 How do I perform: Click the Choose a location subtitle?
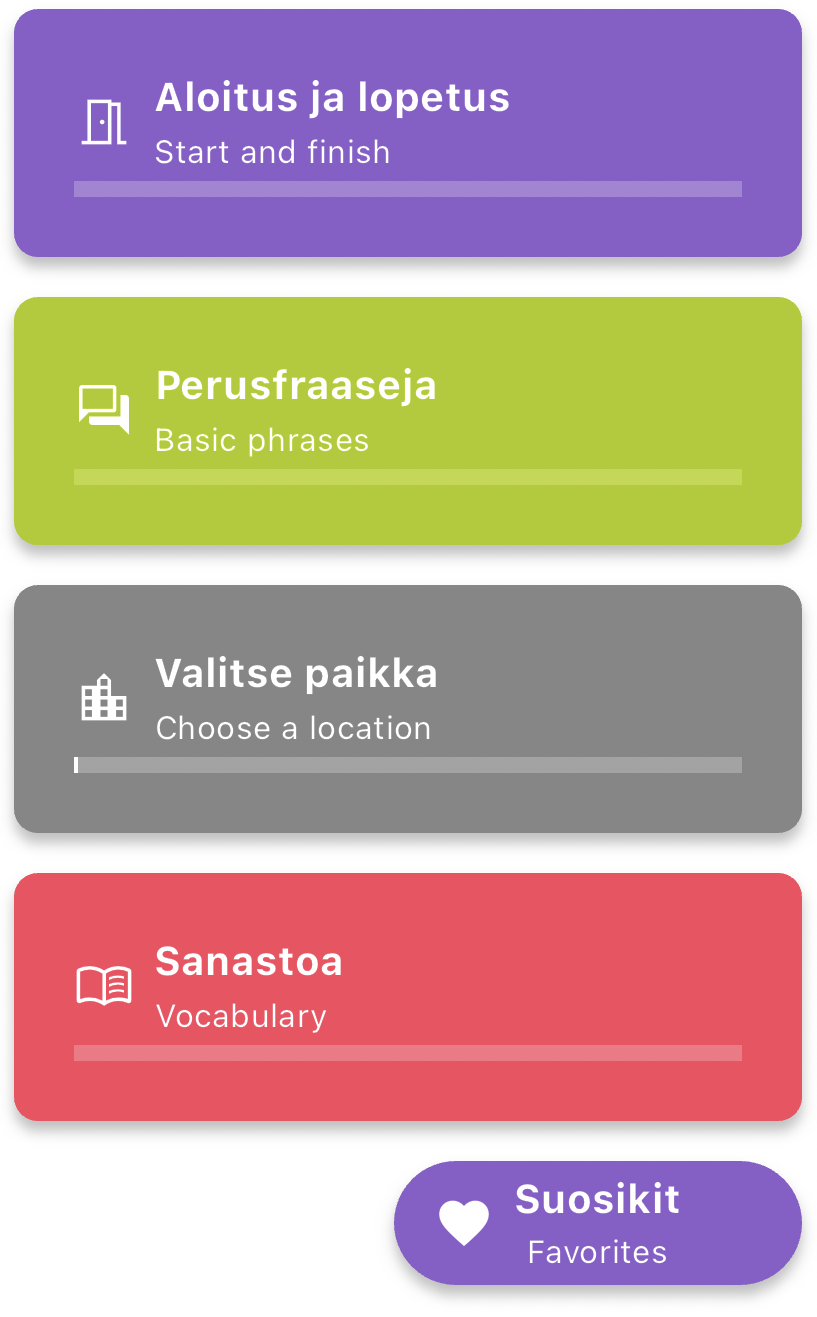[x=293, y=729]
